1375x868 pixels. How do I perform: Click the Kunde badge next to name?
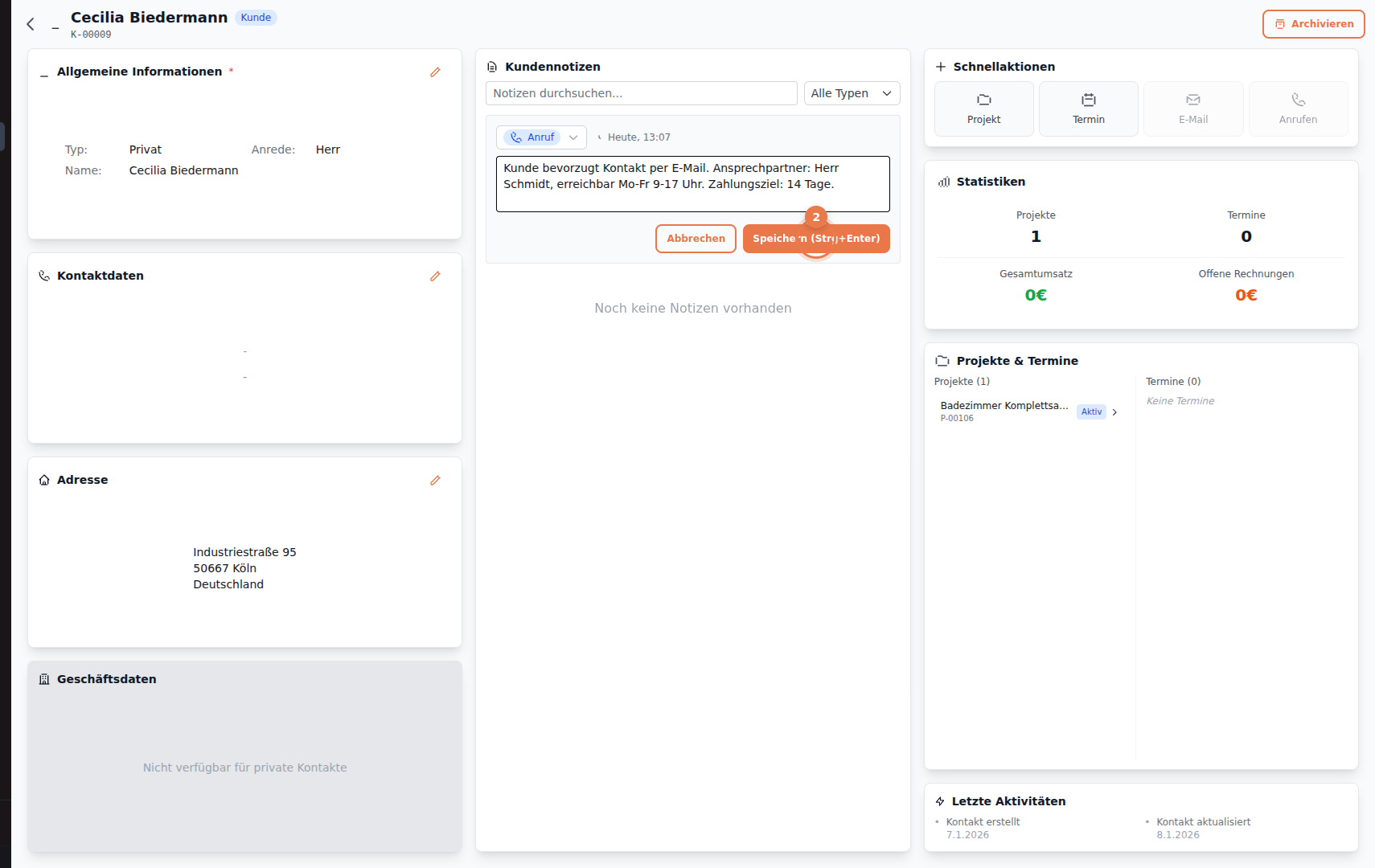coord(256,18)
